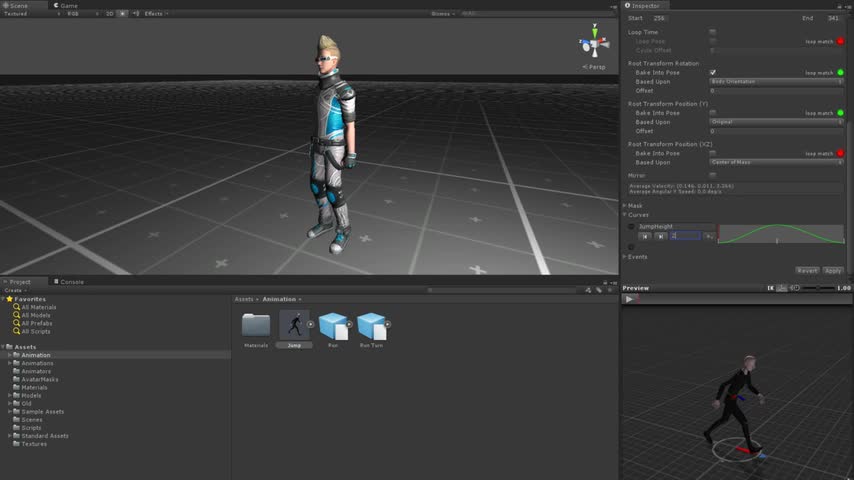This screenshot has width=854, height=480.
Task: Switch to the Console tab
Action: [69, 282]
